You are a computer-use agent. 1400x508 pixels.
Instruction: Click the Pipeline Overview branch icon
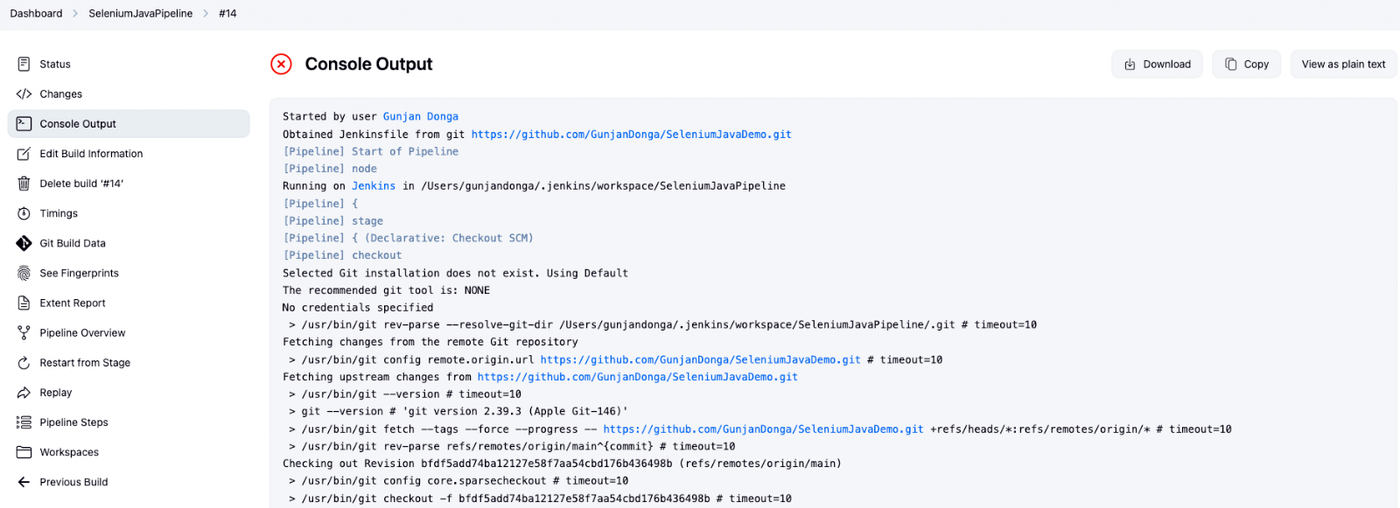click(24, 333)
